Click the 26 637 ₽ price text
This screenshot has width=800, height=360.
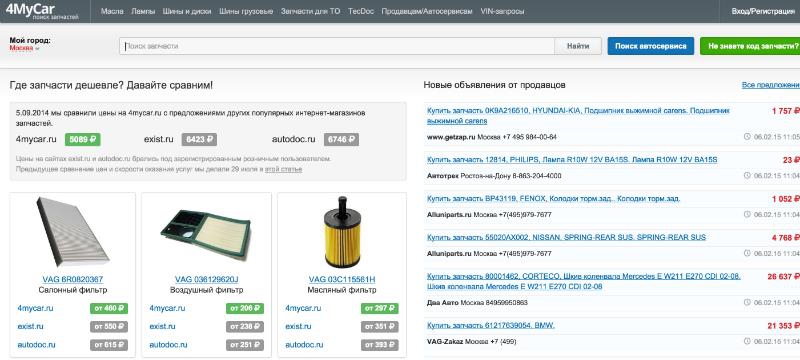(783, 276)
